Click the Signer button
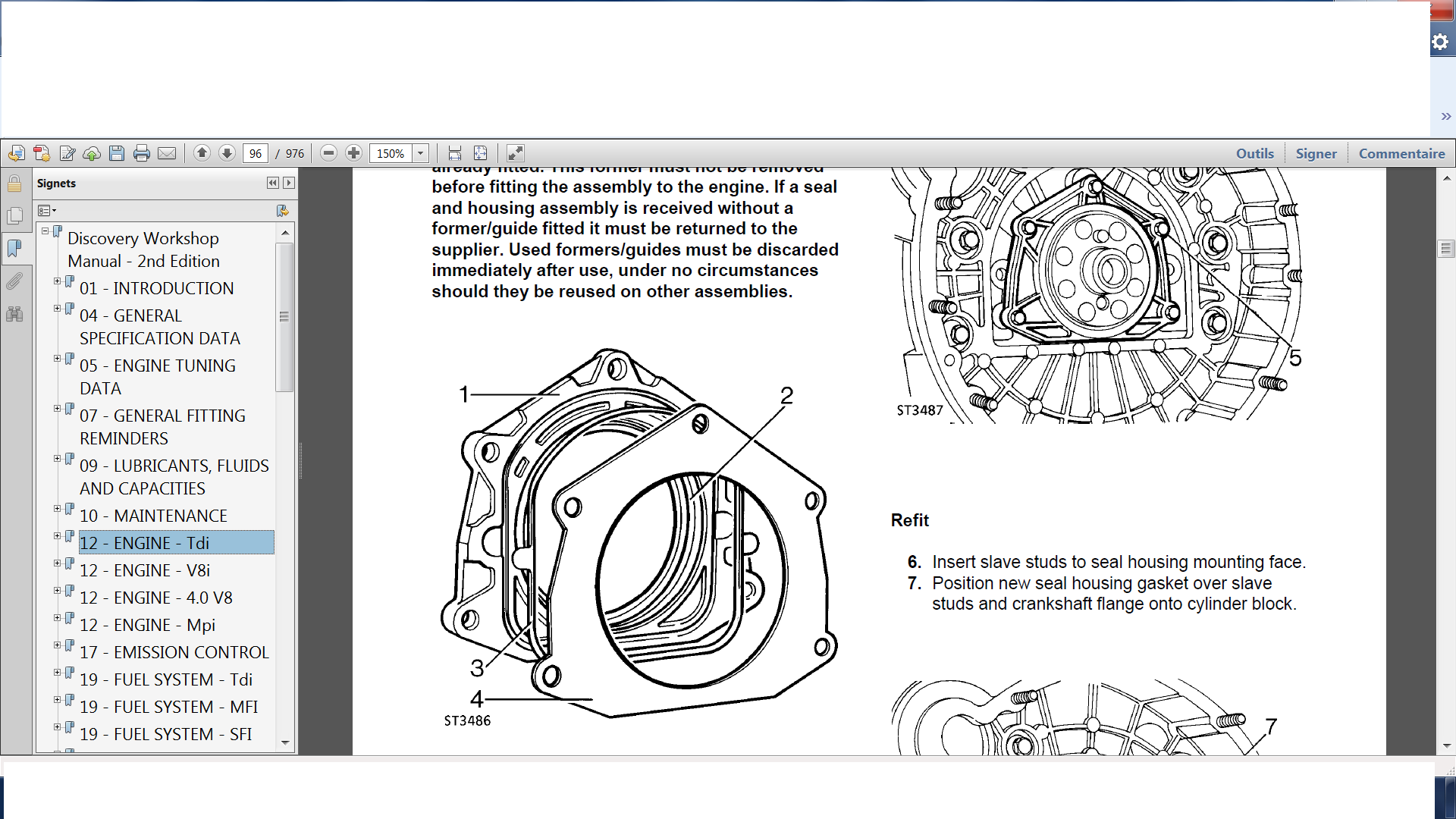This screenshot has width=1456, height=819. (x=1316, y=153)
